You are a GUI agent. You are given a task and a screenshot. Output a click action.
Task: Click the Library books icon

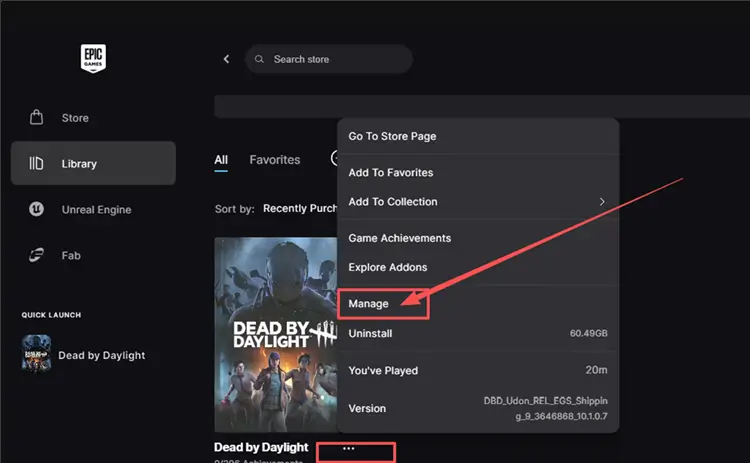coord(36,163)
